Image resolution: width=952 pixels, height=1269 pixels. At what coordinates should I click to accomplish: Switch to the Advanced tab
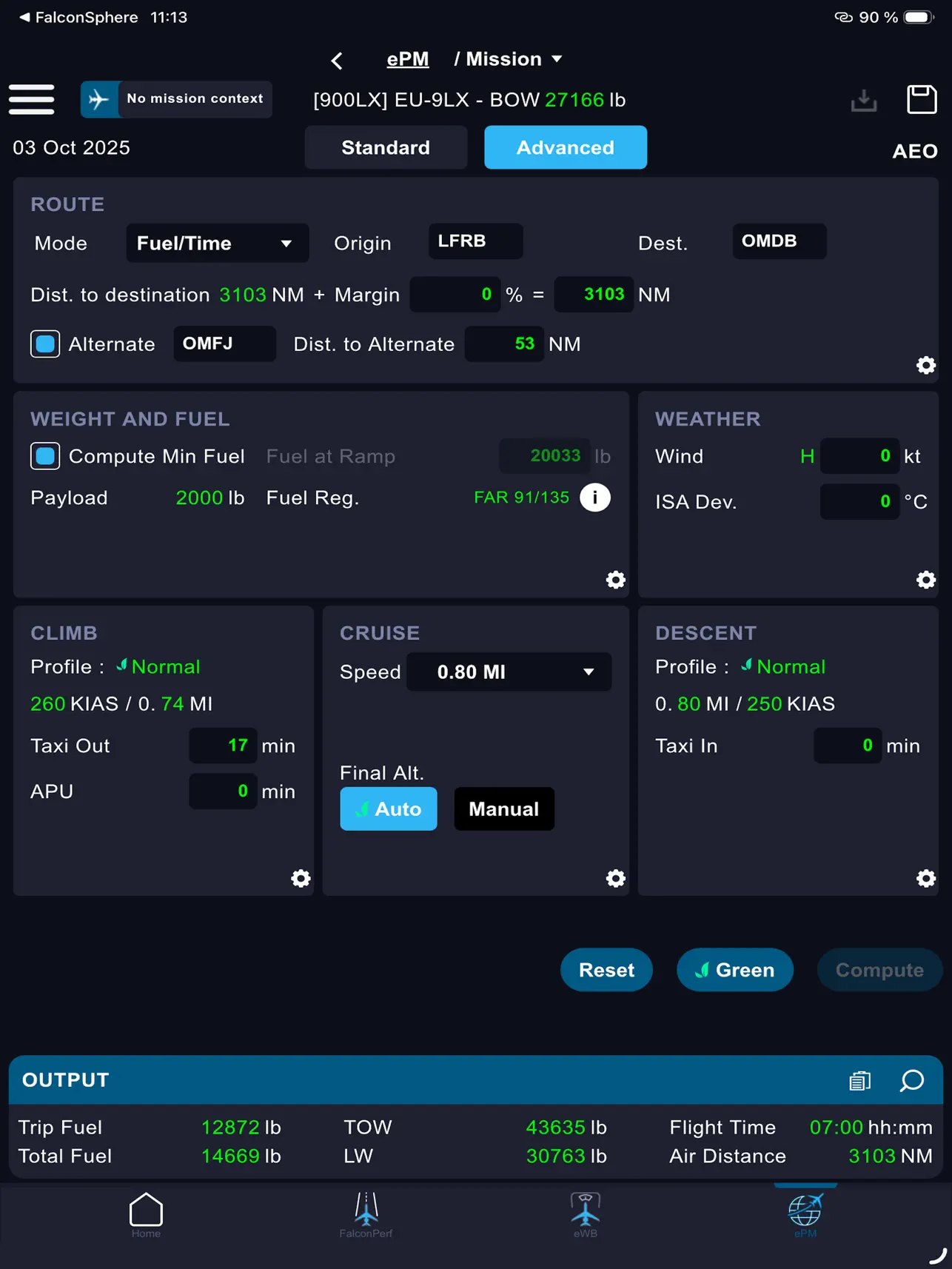(x=566, y=147)
